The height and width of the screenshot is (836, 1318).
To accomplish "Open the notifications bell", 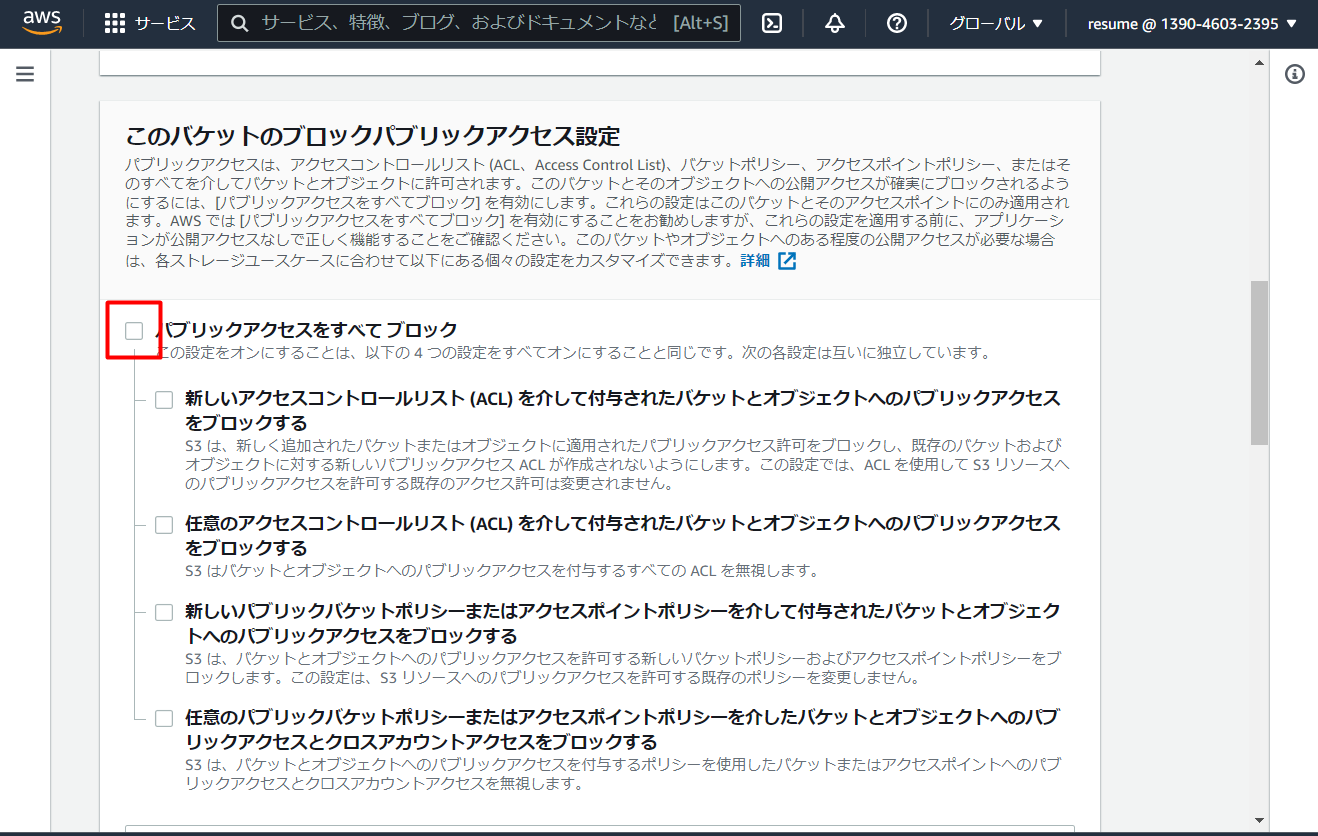I will [835, 24].
